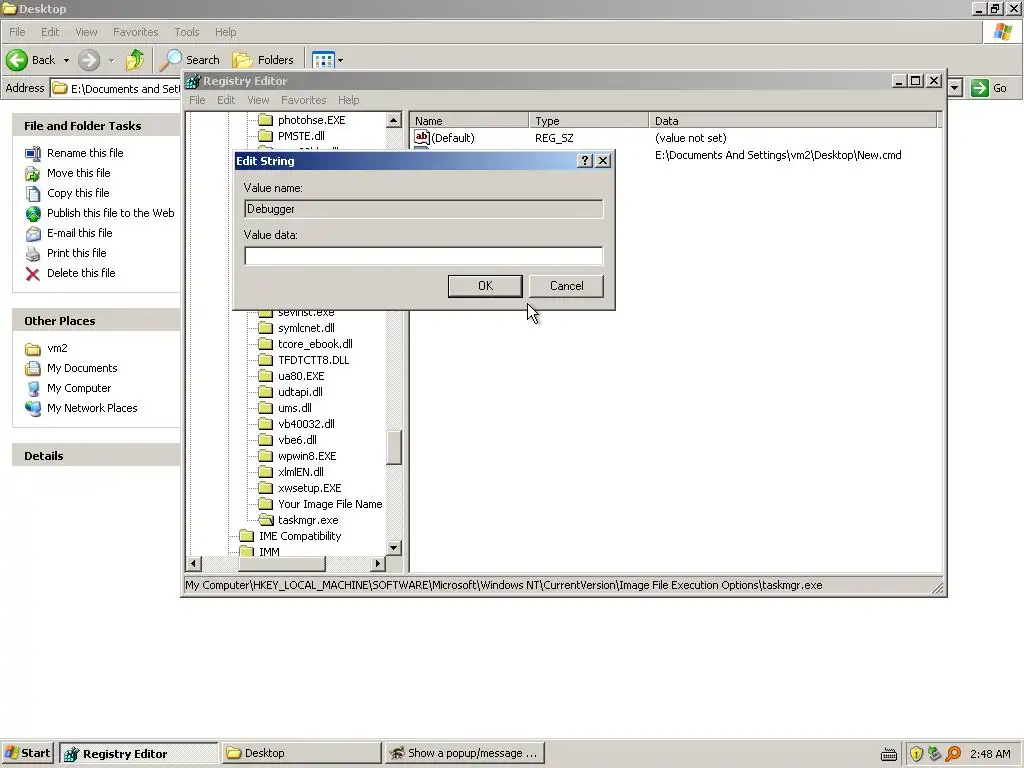
Task: Open the Address bar dropdown arrow
Action: click(x=955, y=88)
